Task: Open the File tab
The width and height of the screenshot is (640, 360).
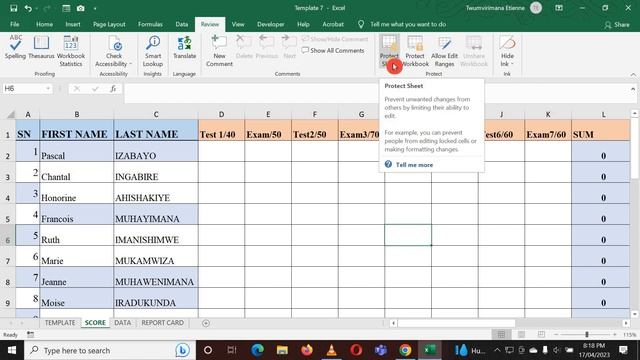Action: [15, 24]
